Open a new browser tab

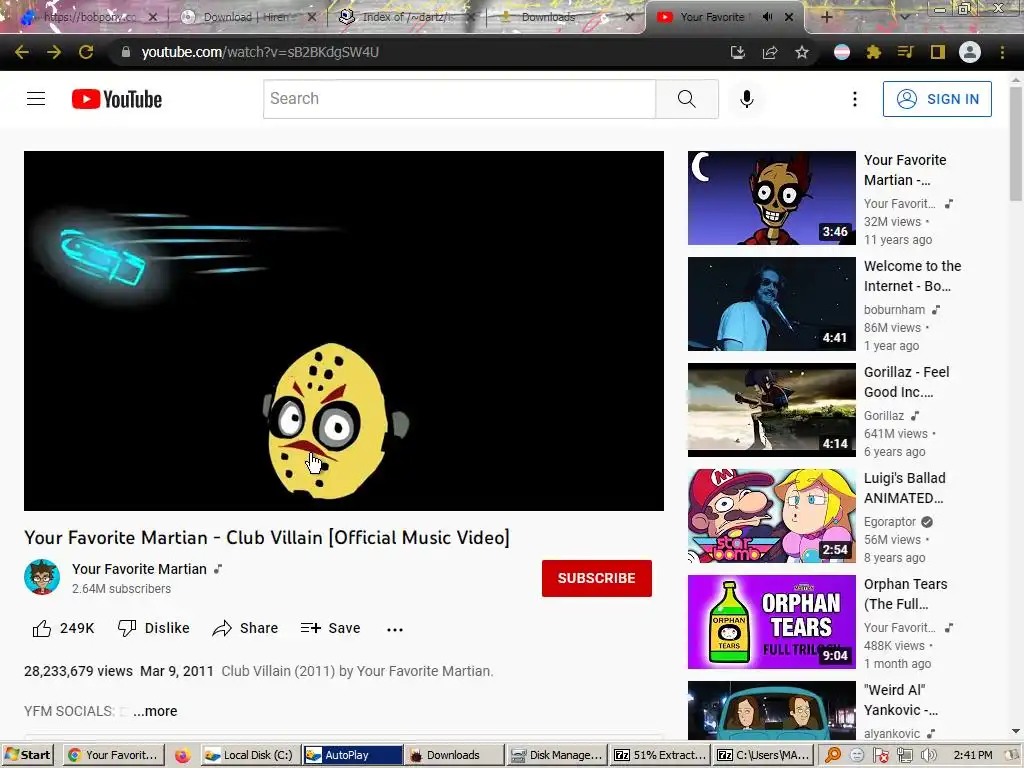(x=826, y=17)
